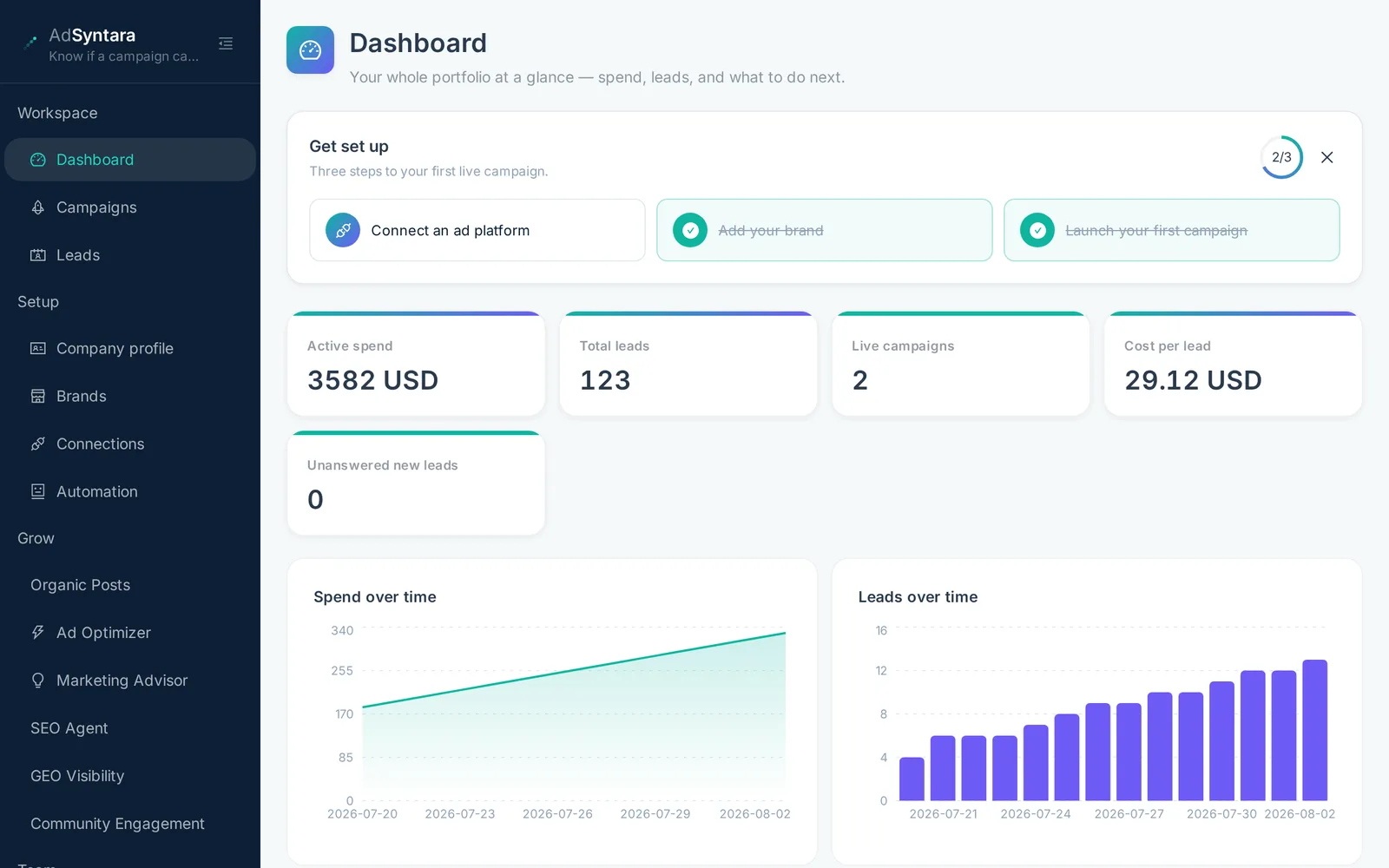Image resolution: width=1389 pixels, height=868 pixels.
Task: Select Connections in the Setup group
Action: click(130, 444)
